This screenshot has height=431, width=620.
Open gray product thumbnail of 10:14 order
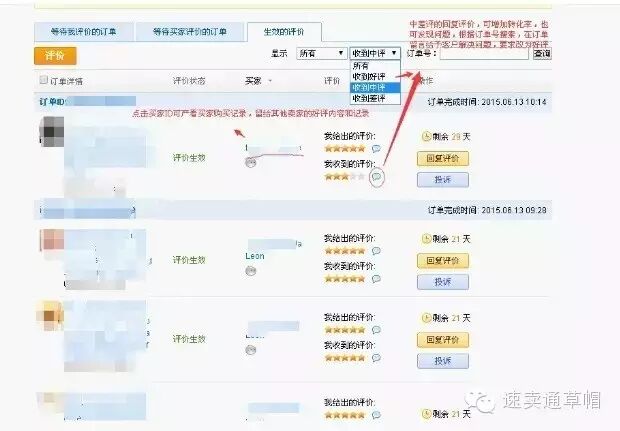pos(52,131)
